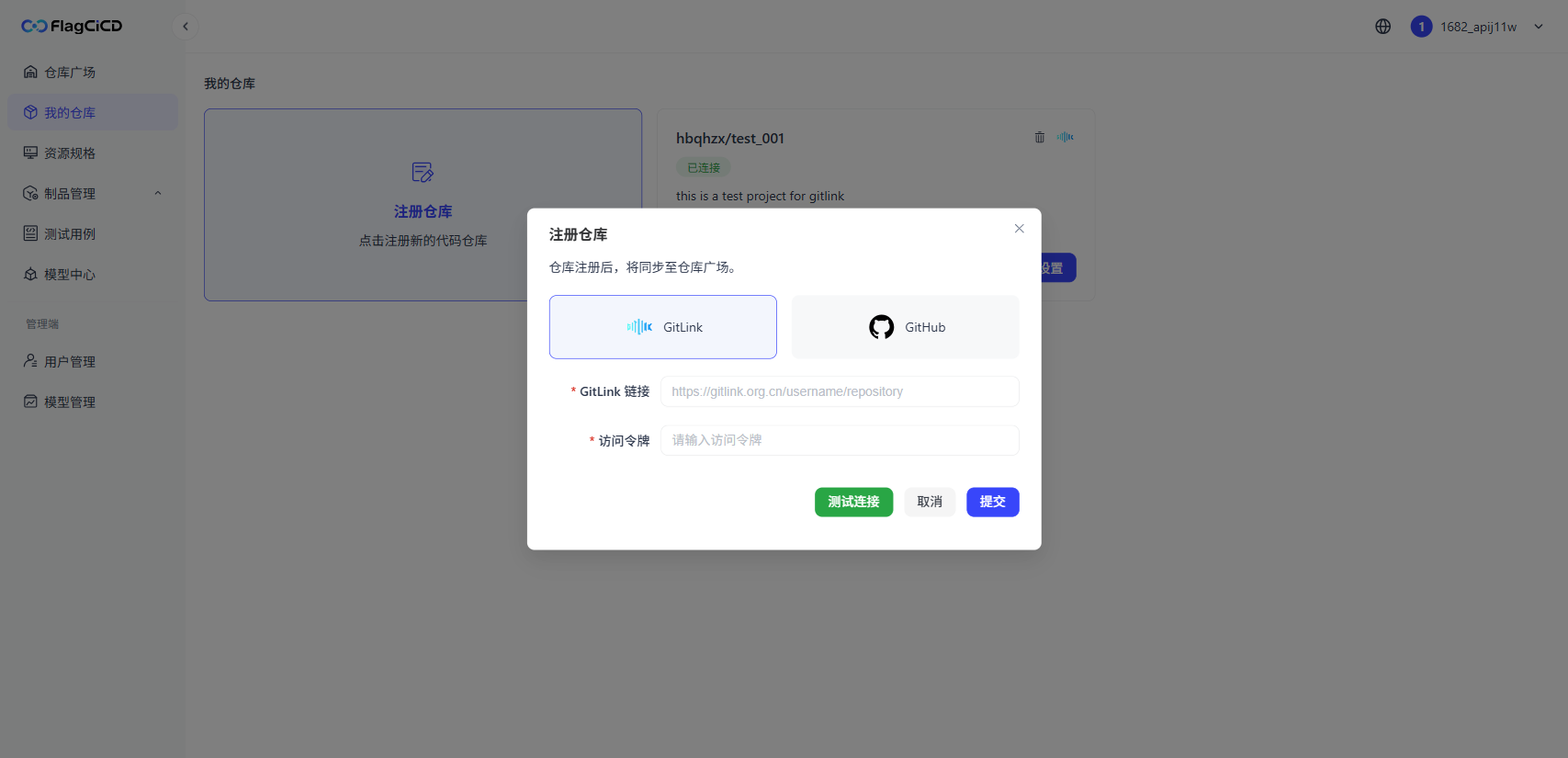Click the 已连接 status tag
This screenshot has width=1568, height=758.
tap(704, 167)
